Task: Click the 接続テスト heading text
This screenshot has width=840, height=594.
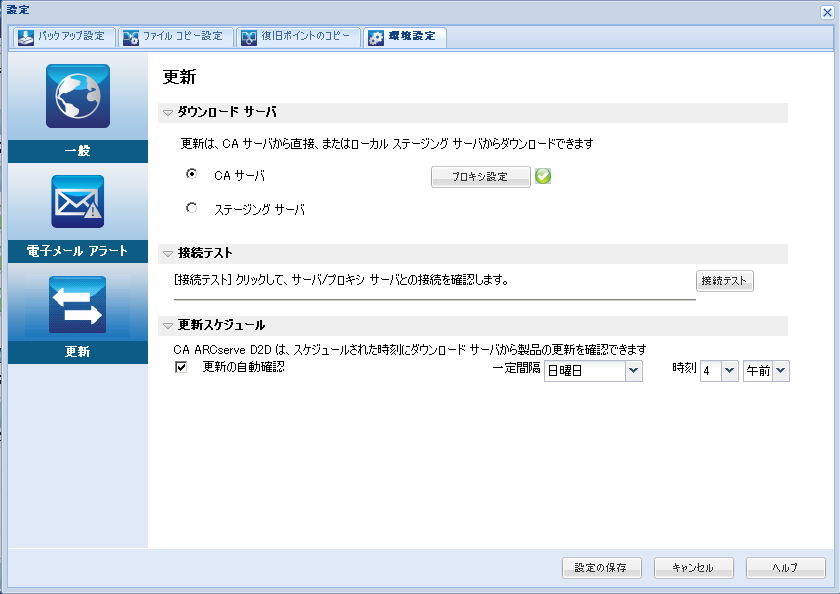Action: click(x=205, y=253)
